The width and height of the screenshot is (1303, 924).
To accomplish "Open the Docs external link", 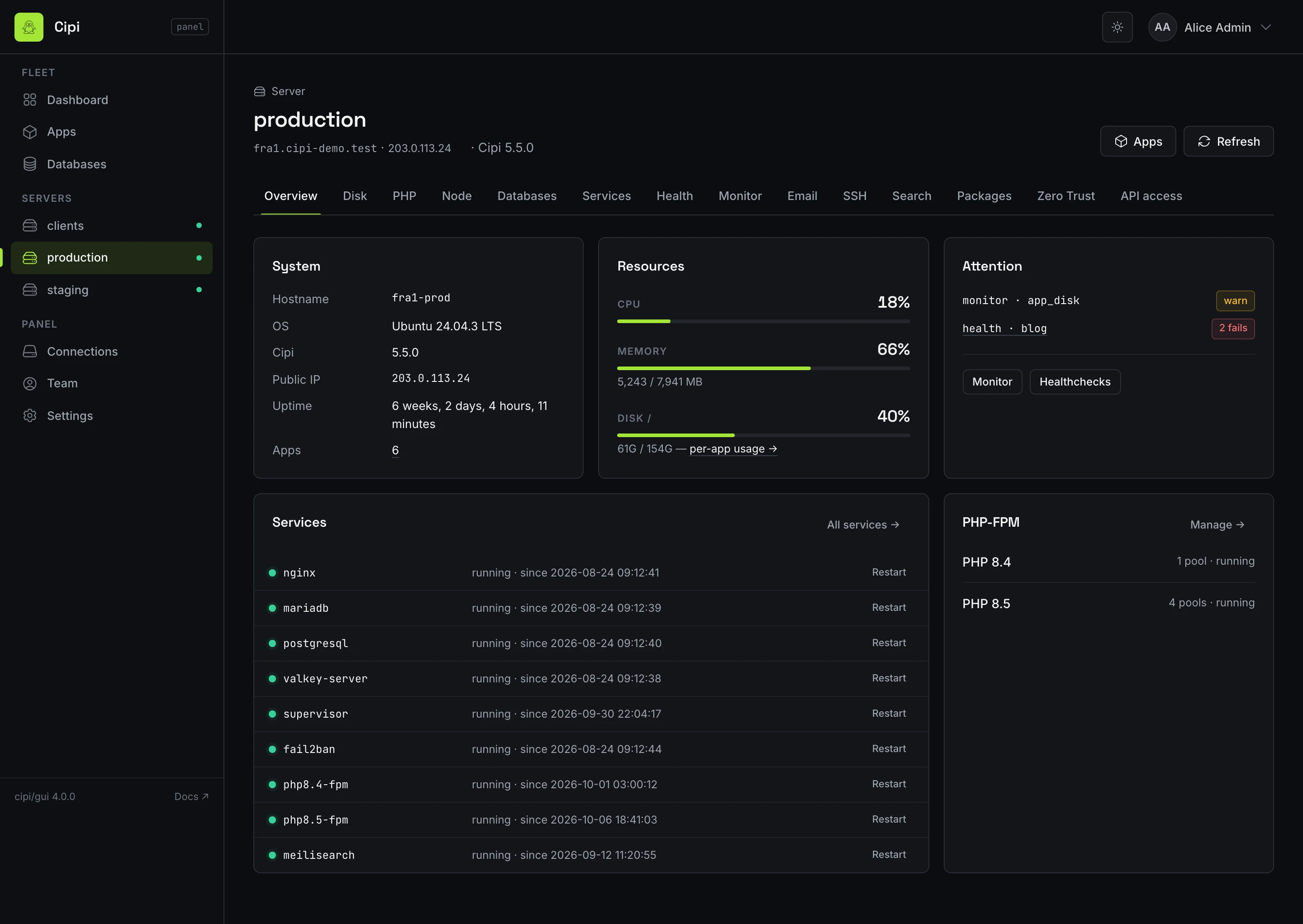I will pyautogui.click(x=192, y=796).
